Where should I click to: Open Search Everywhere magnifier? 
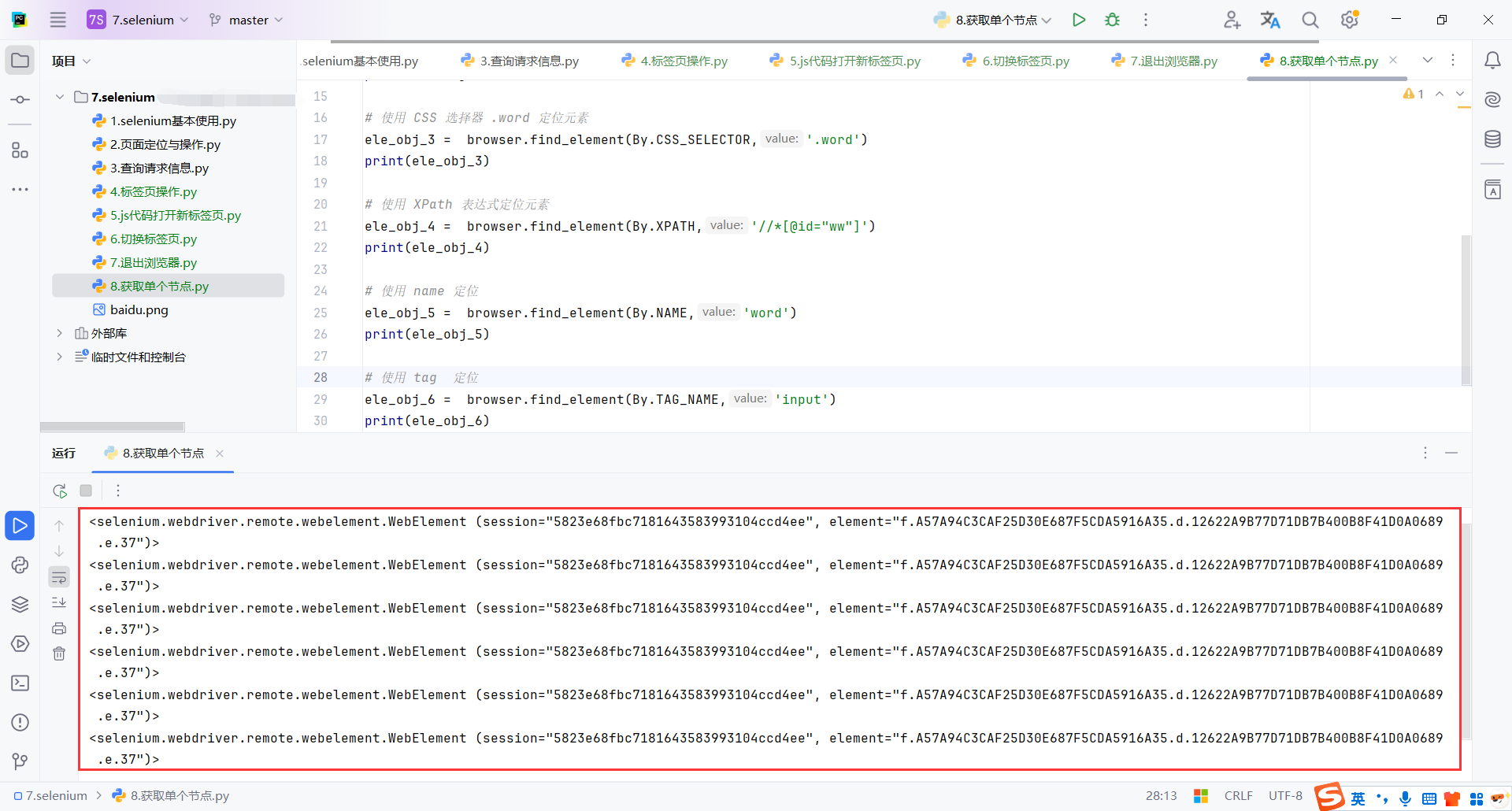pos(1310,20)
